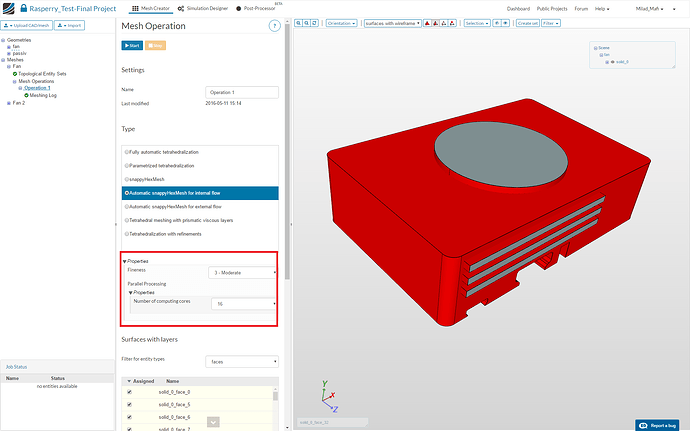Click the operation Name input field
The image size is (690, 431).
(240, 91)
